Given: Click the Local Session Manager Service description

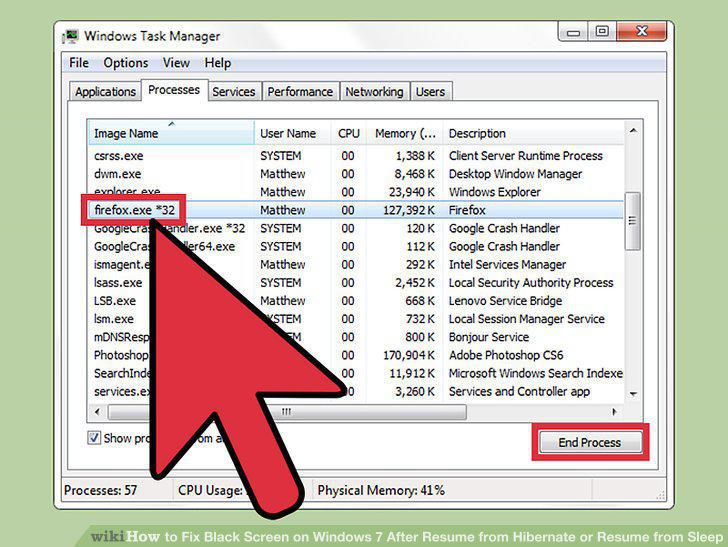Looking at the screenshot, I should point(526,319).
